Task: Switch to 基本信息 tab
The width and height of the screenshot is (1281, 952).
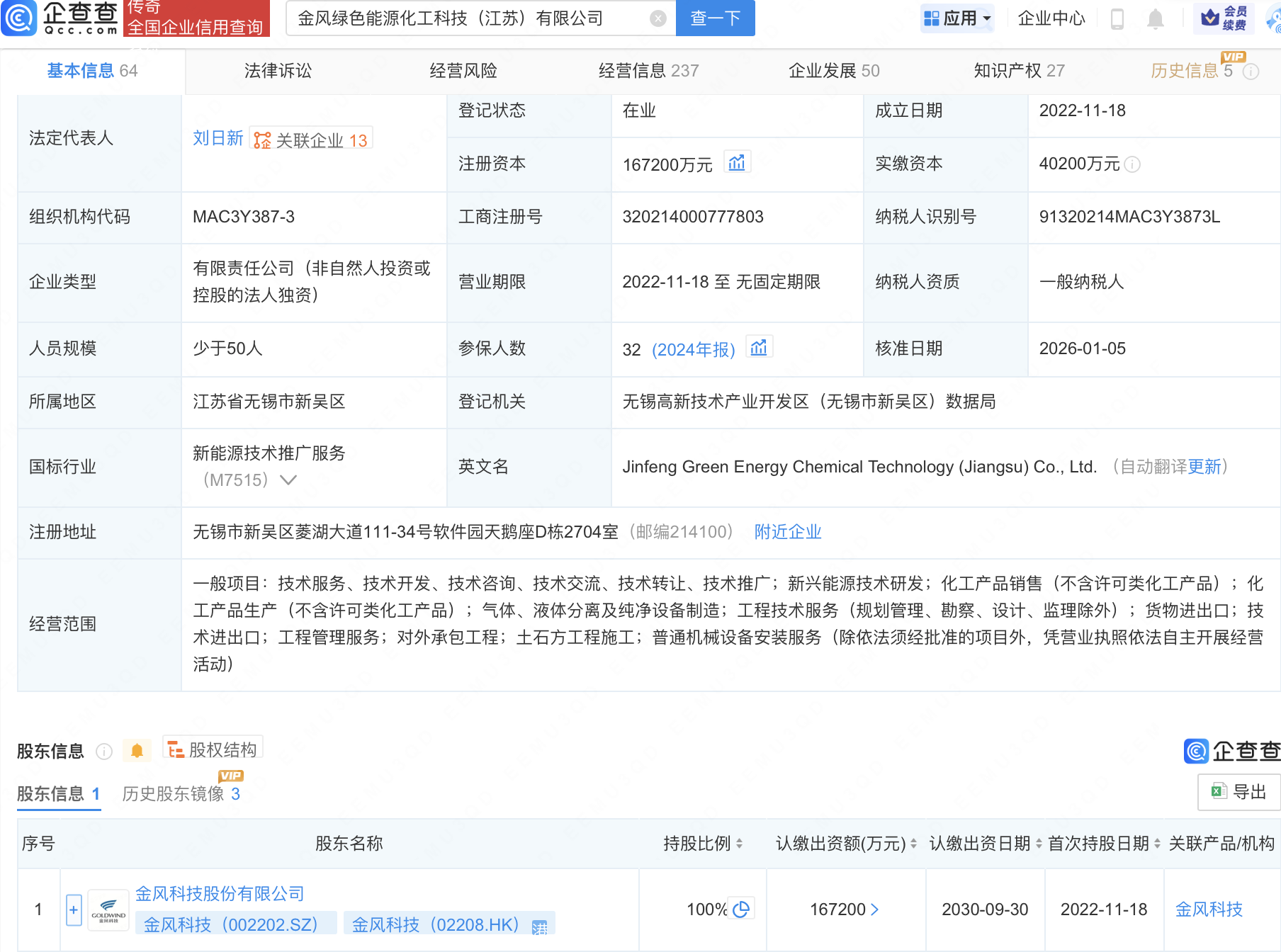Action: pos(92,71)
